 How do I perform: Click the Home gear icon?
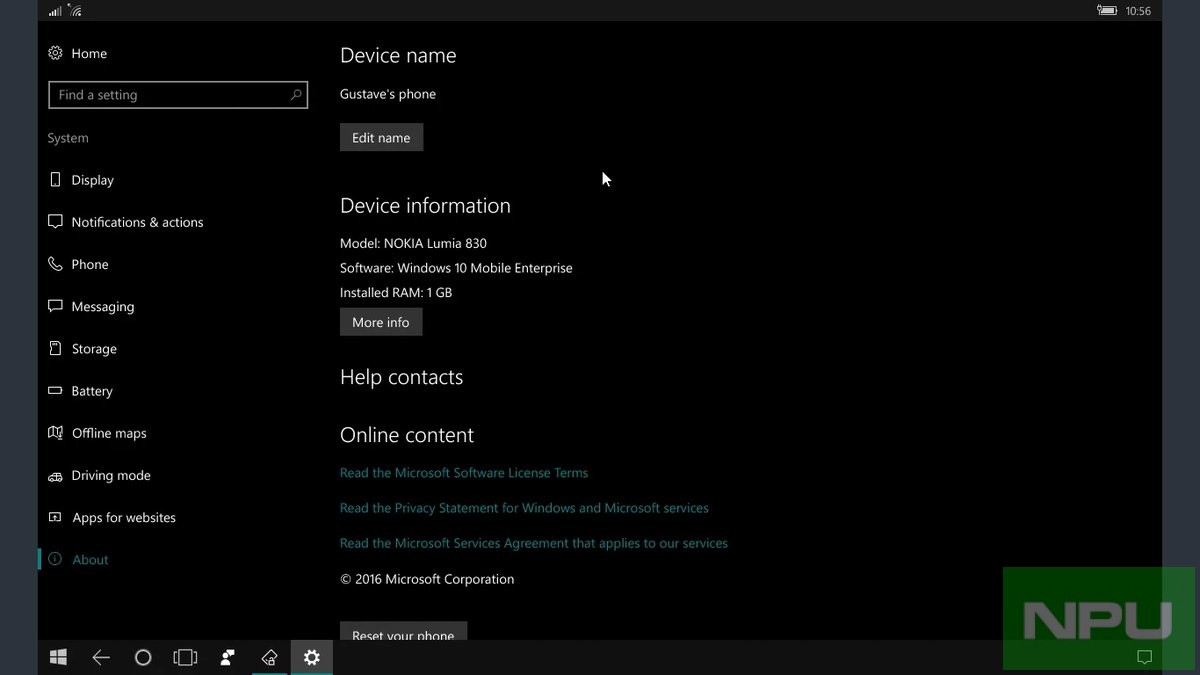pyautogui.click(x=55, y=53)
